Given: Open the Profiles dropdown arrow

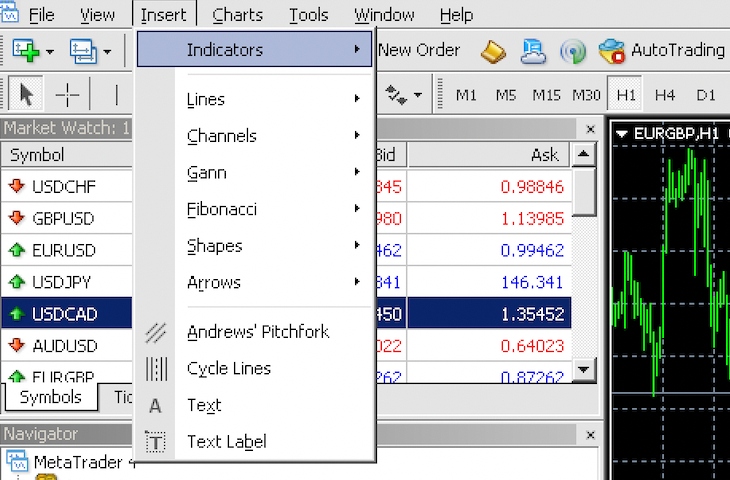Looking at the screenshot, I should pos(107,51).
